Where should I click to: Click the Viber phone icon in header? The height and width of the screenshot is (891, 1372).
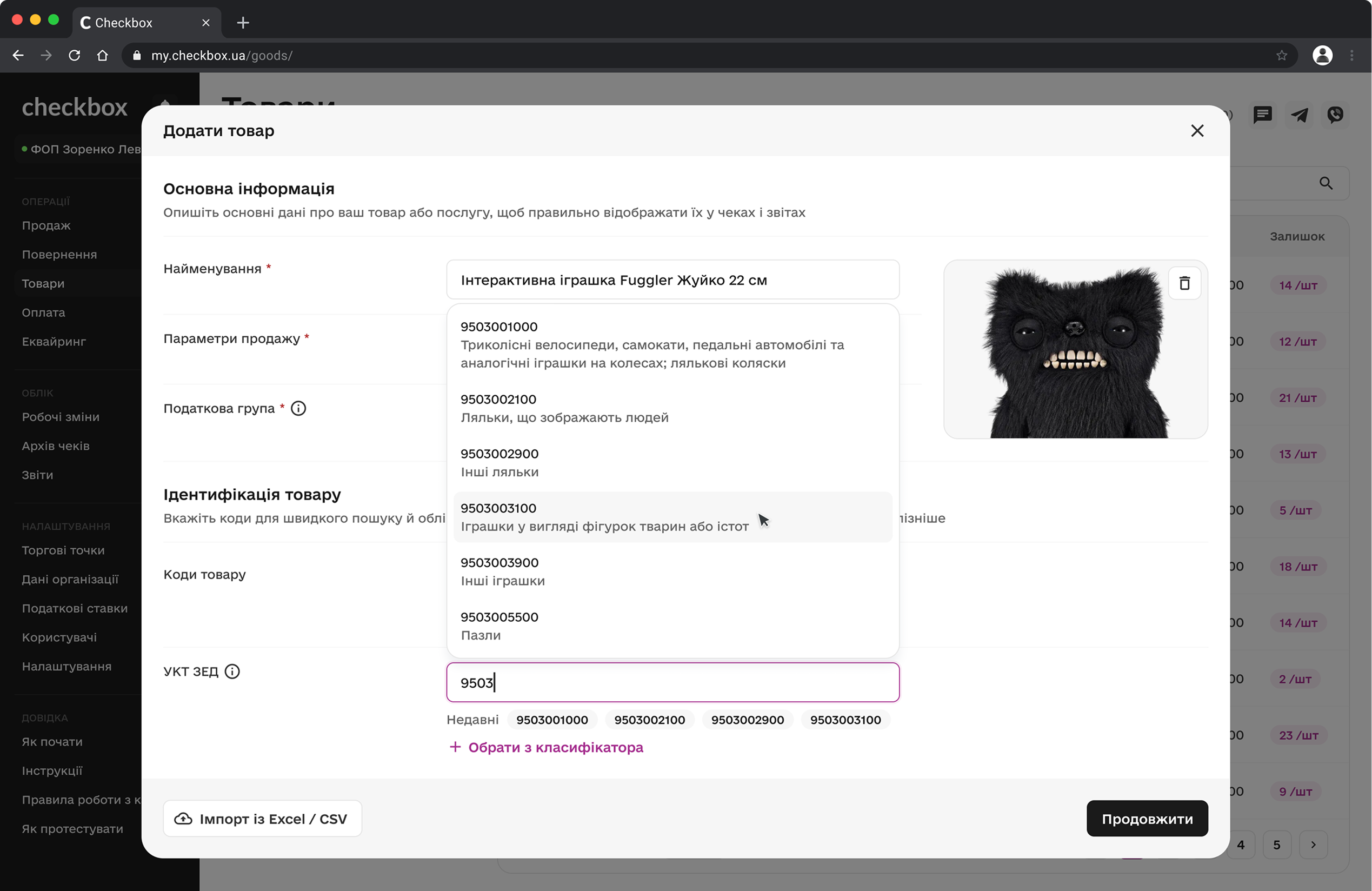[x=1335, y=115]
